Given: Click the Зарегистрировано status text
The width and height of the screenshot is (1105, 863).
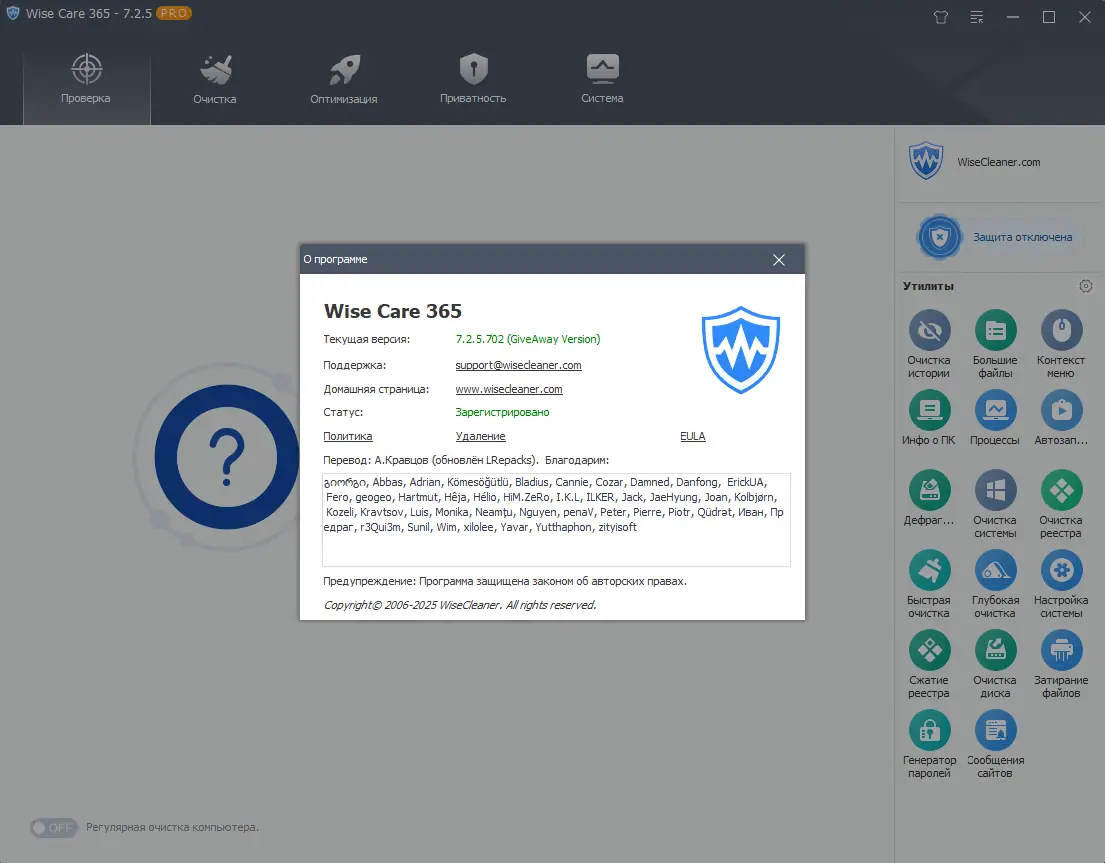Looking at the screenshot, I should point(502,412).
